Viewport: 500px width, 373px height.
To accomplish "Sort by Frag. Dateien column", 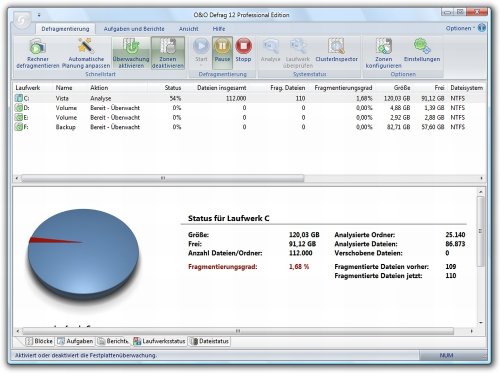I will 288,88.
